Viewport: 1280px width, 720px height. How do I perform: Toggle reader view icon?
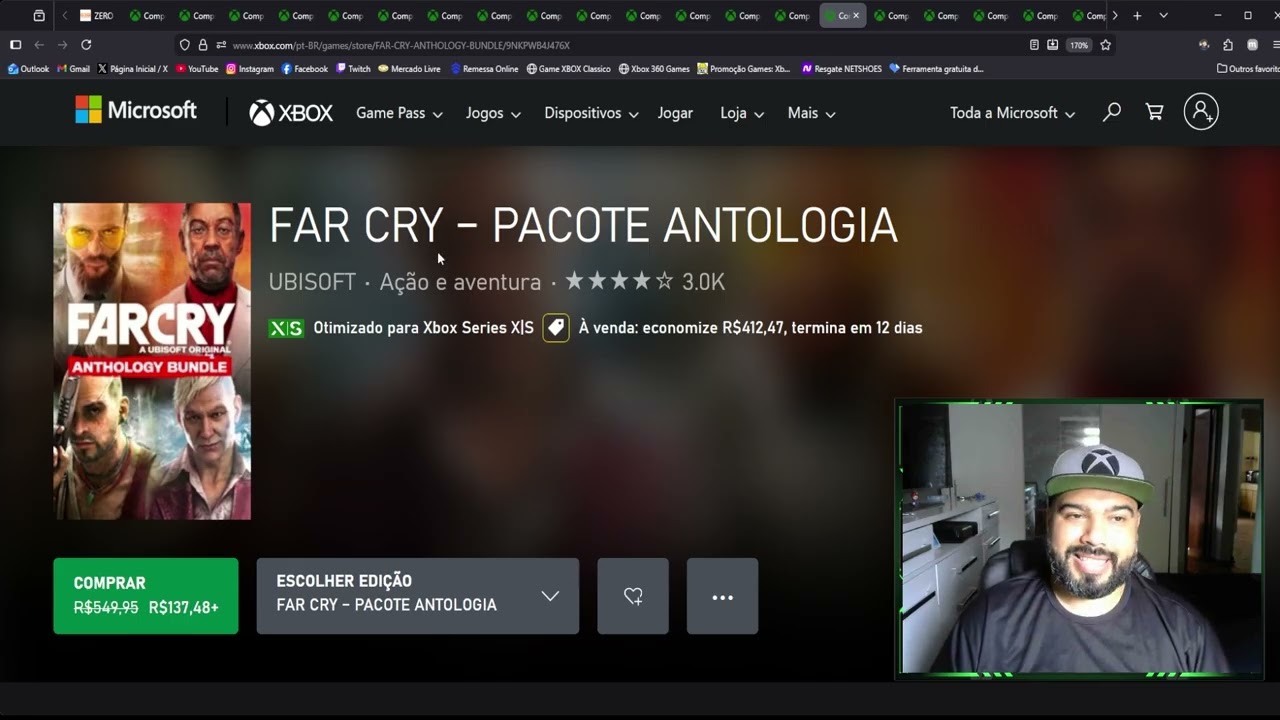1034,45
